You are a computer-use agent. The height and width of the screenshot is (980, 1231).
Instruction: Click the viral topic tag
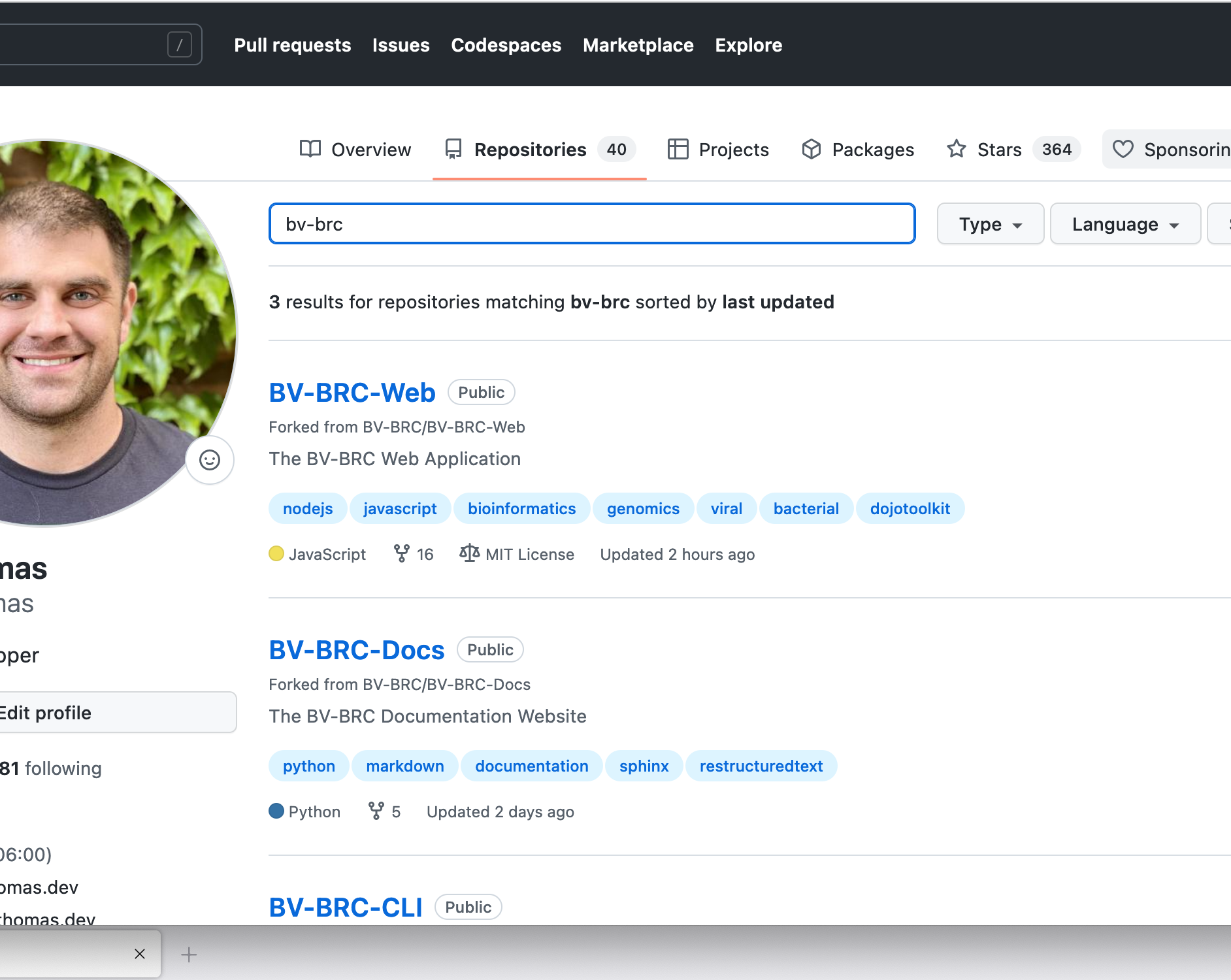click(x=727, y=508)
